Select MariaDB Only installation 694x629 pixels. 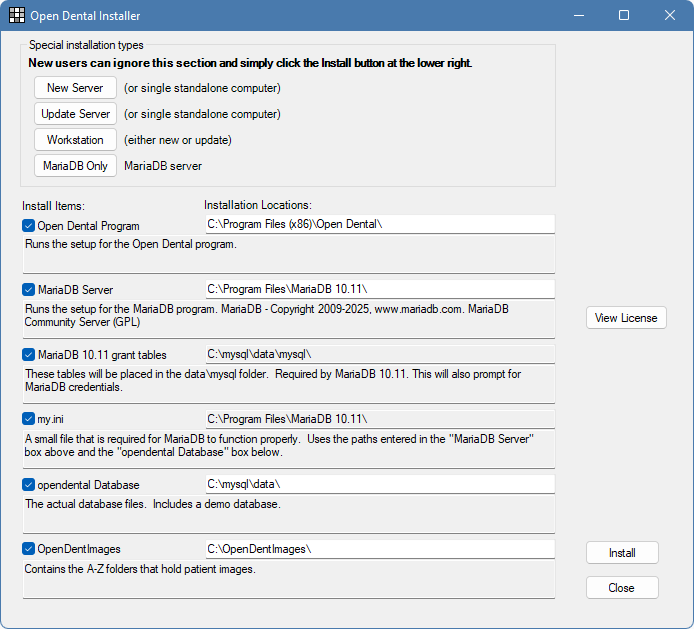(x=75, y=166)
